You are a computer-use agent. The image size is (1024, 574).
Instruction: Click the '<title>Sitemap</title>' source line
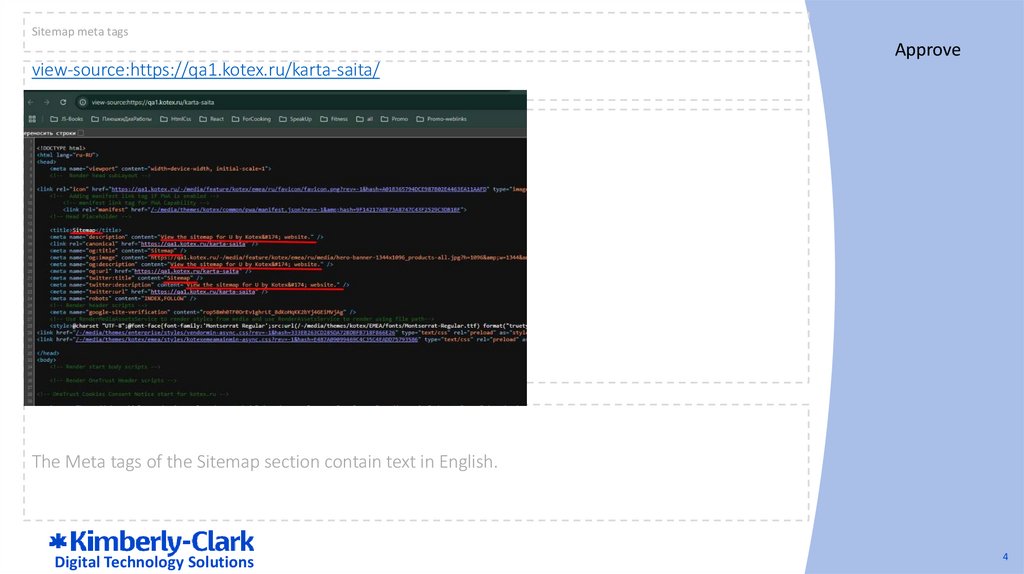[86, 230]
